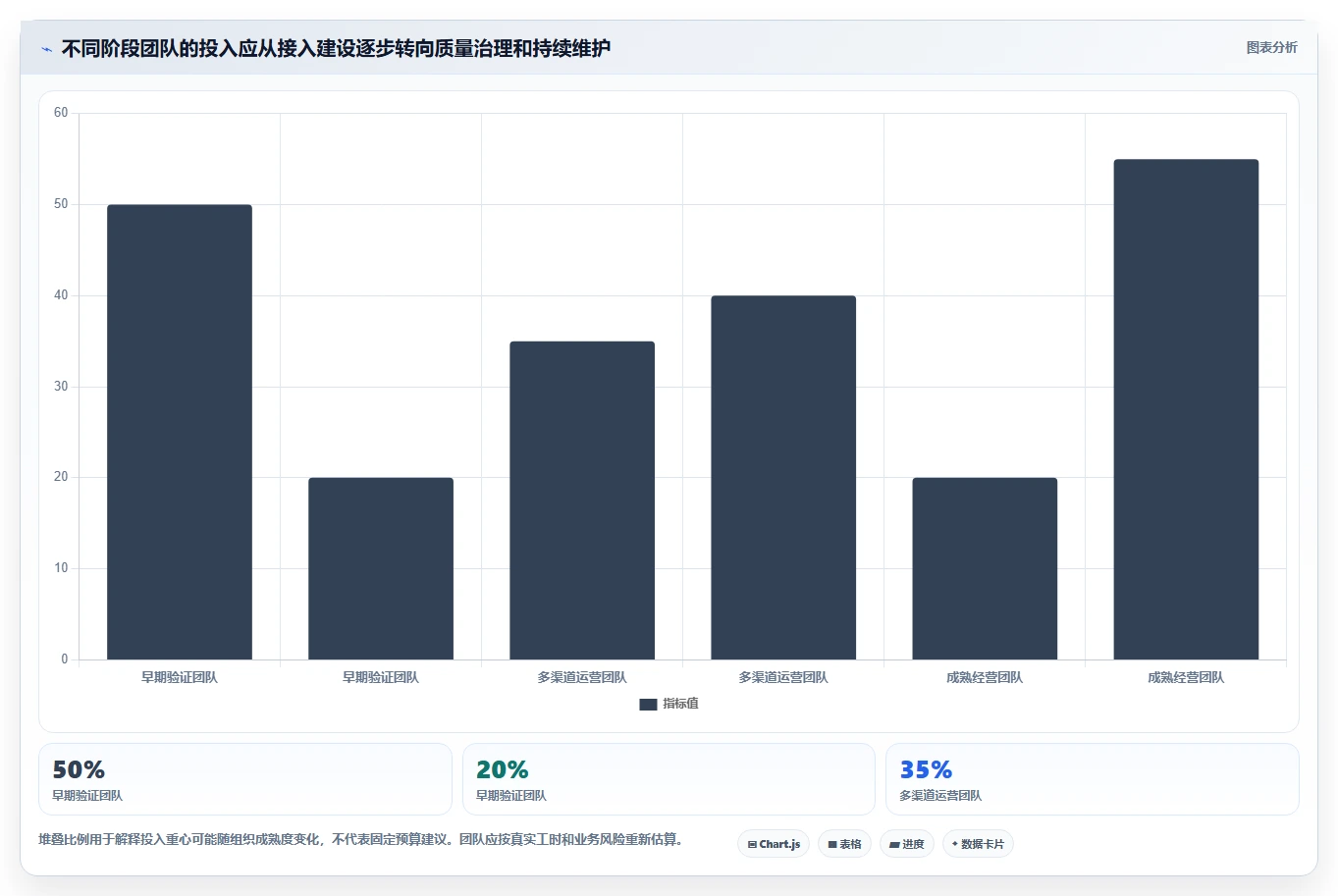Select the 表格 pill tag
This screenshot has height=896, width=1338.
844,844
